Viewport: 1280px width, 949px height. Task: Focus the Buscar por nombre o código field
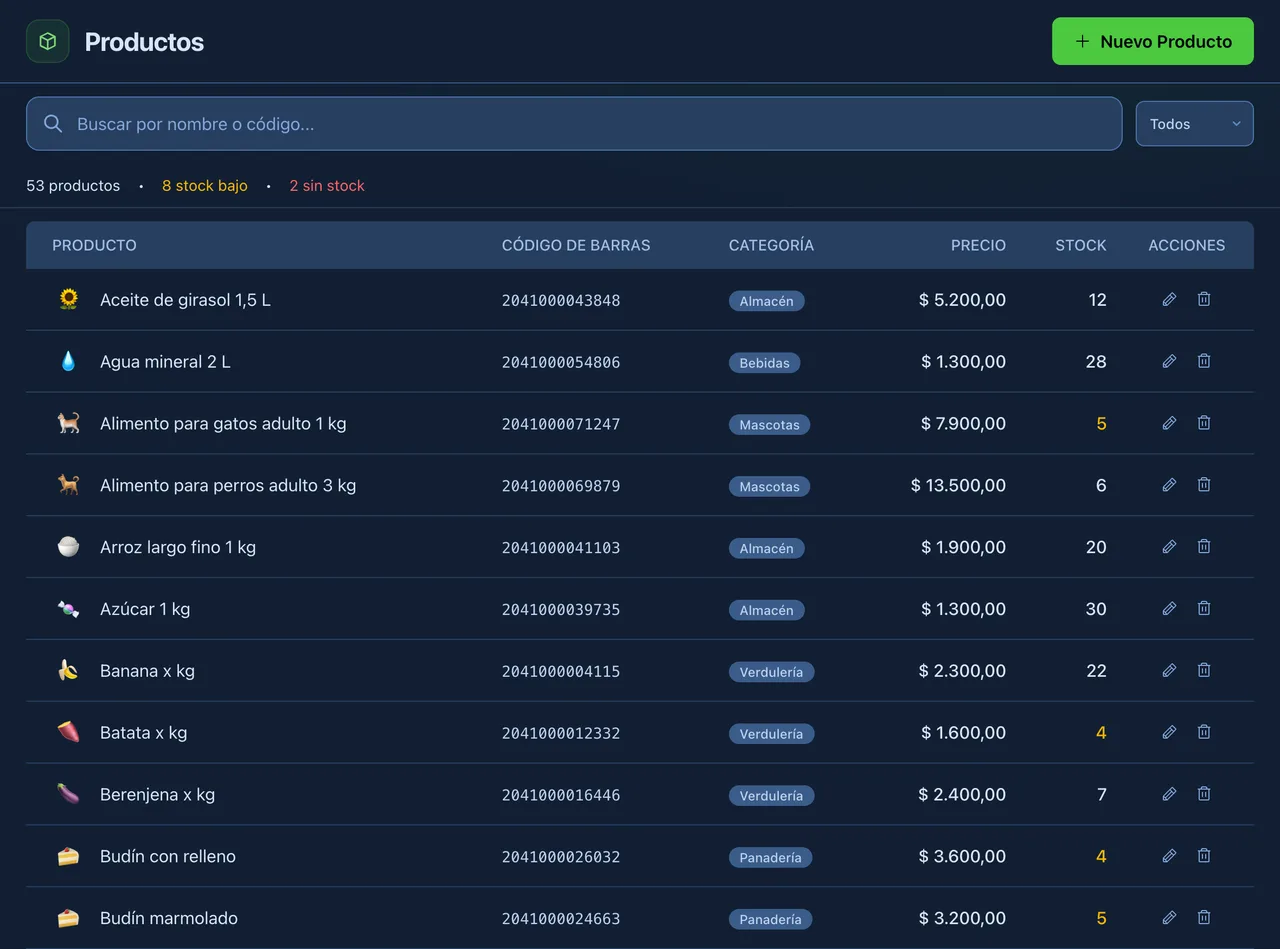coord(574,124)
